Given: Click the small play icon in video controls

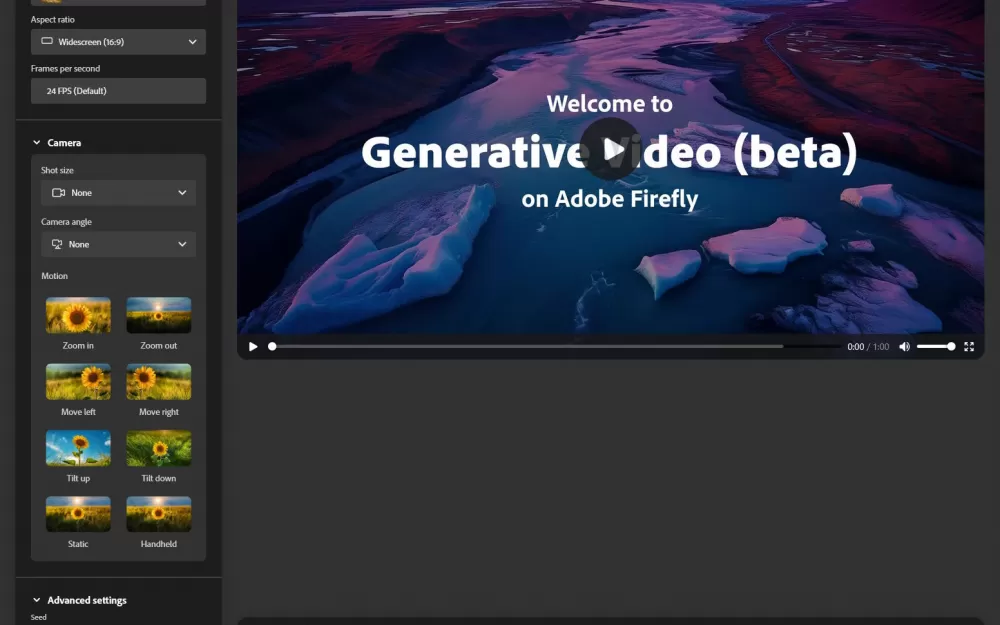Looking at the screenshot, I should pos(253,347).
